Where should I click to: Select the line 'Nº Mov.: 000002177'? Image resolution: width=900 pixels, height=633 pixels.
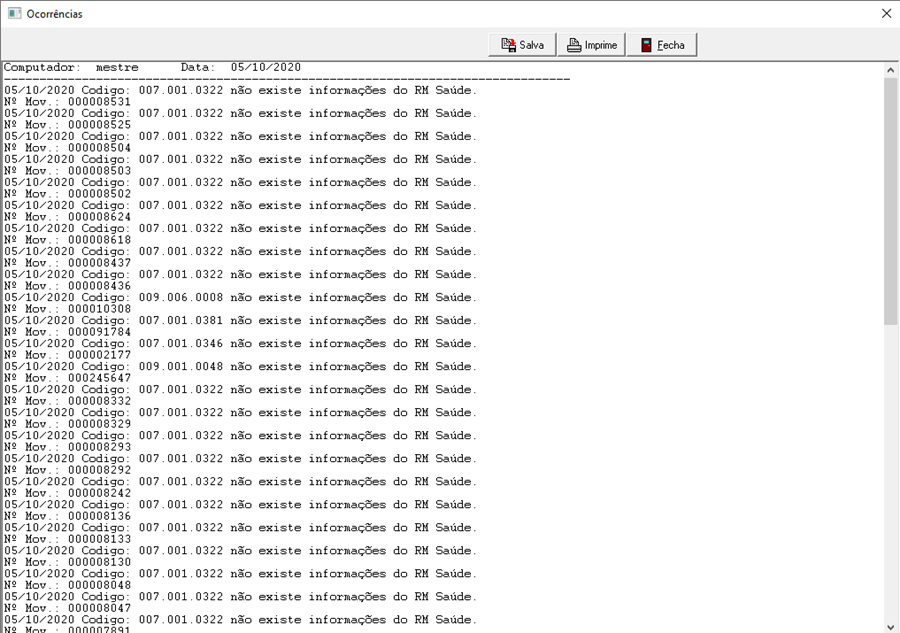click(68, 355)
